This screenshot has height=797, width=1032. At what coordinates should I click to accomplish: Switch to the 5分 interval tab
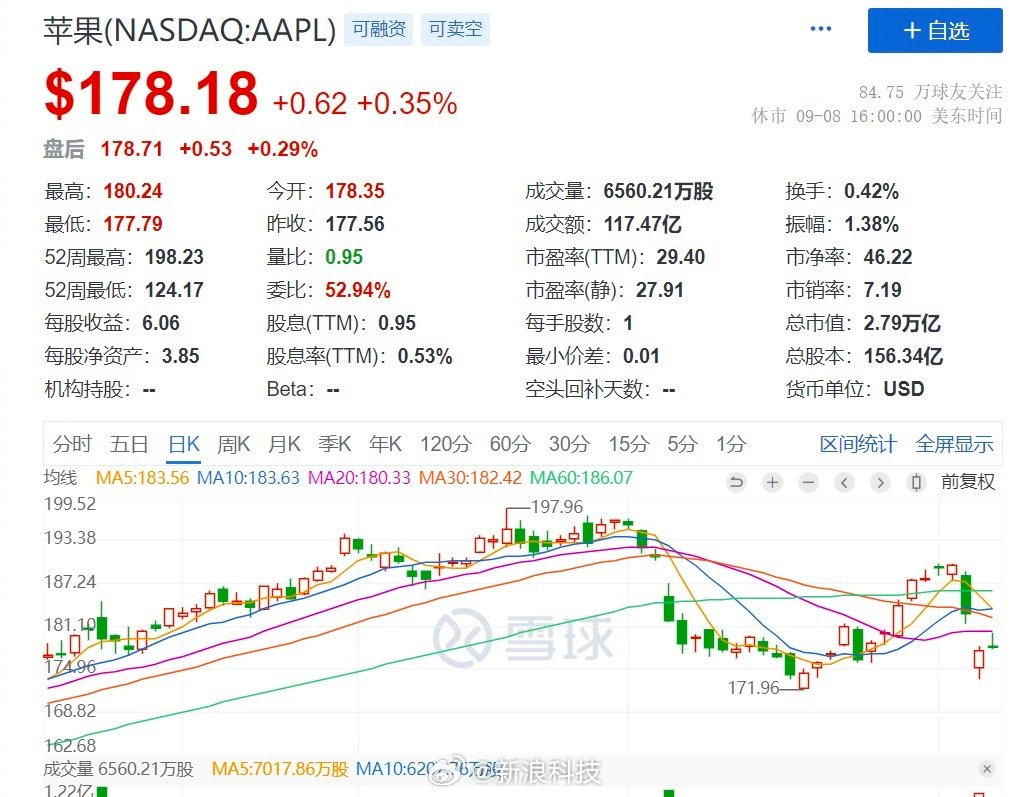tap(682, 444)
